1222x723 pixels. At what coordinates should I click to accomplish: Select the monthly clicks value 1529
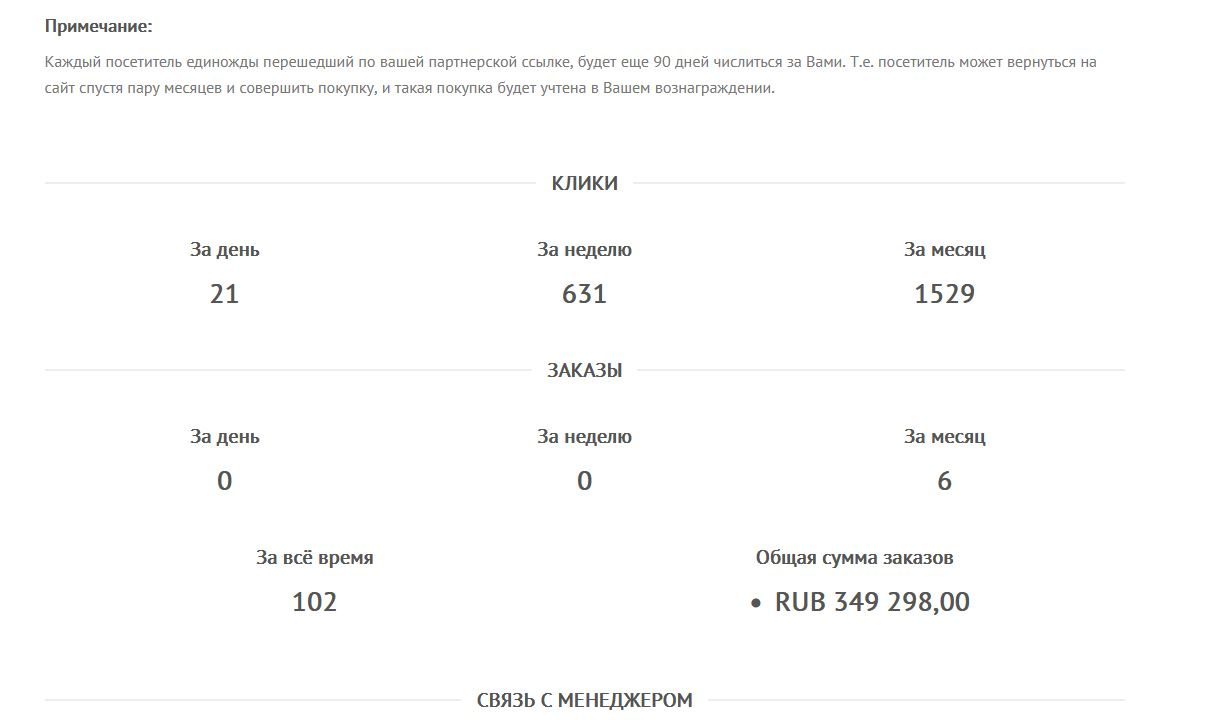point(944,294)
